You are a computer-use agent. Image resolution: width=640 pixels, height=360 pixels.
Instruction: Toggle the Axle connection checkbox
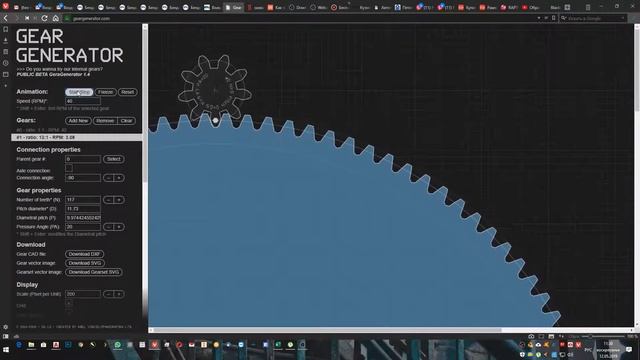pyautogui.click(x=69, y=168)
